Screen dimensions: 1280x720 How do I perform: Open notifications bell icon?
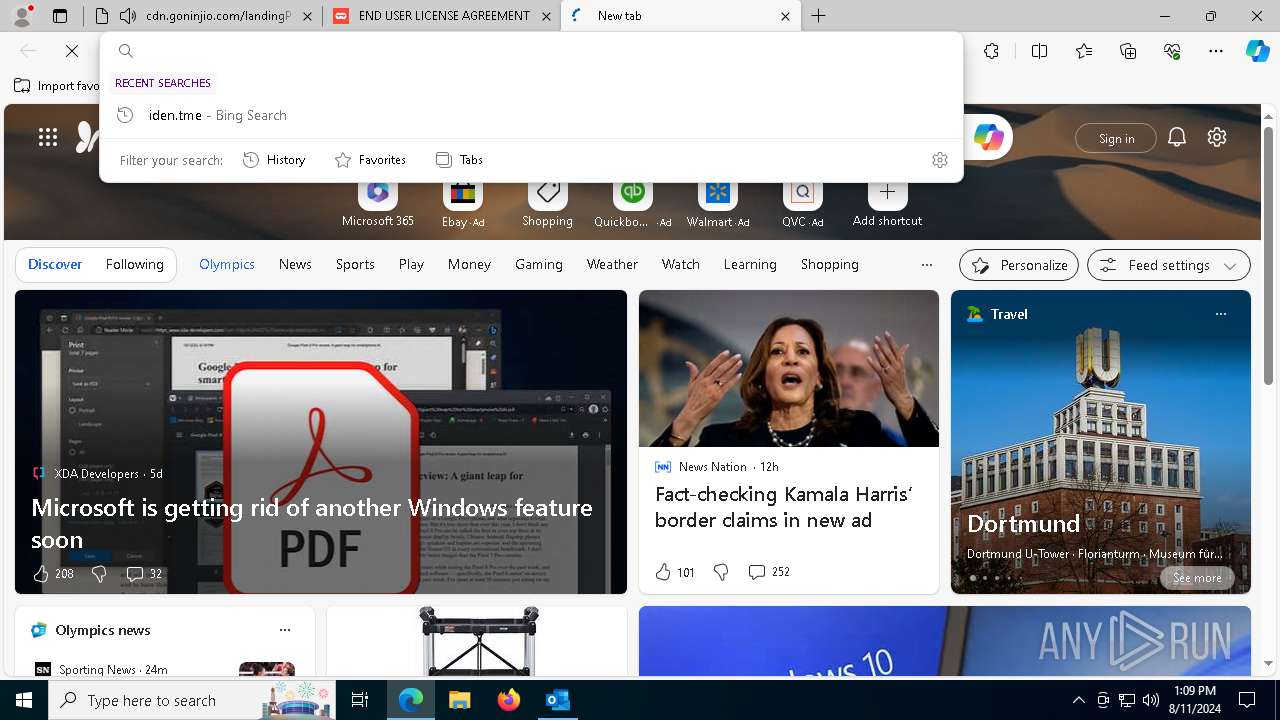[x=1177, y=138]
